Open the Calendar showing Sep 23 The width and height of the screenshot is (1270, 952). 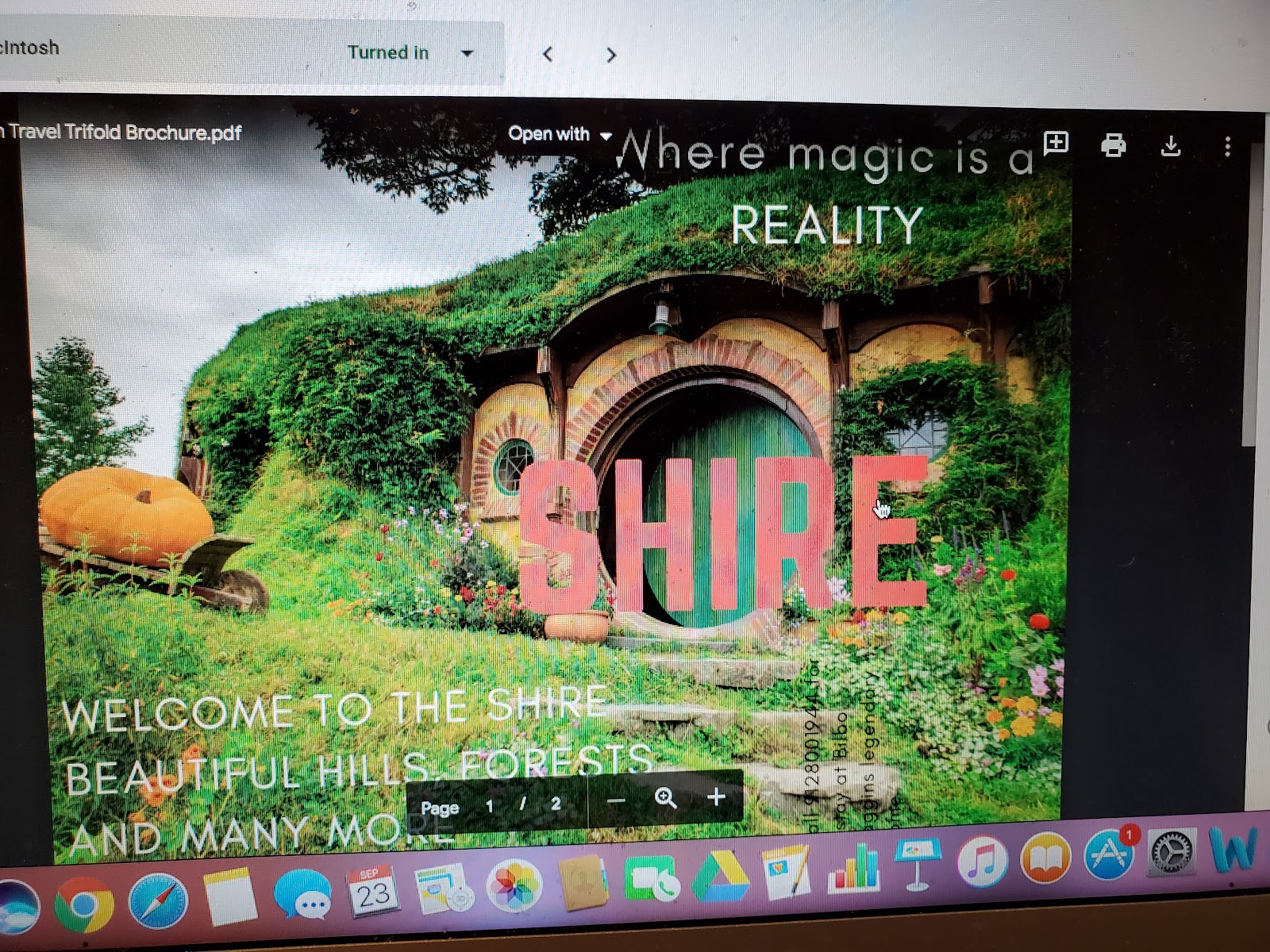pyautogui.click(x=373, y=891)
